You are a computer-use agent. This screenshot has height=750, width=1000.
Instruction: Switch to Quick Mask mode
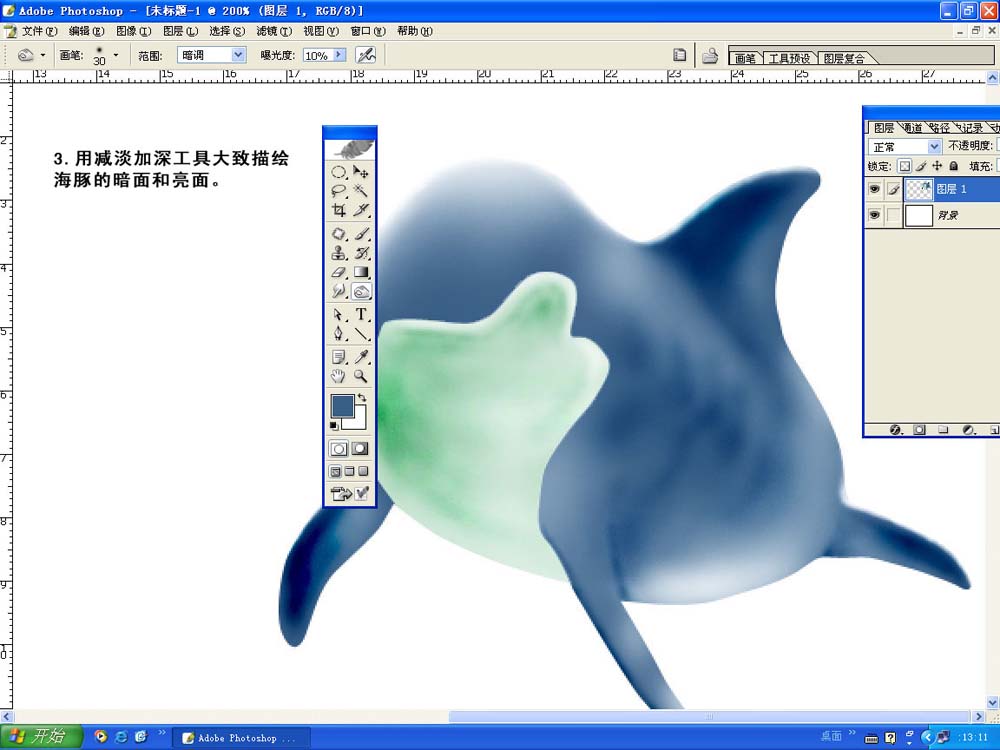pyautogui.click(x=360, y=449)
